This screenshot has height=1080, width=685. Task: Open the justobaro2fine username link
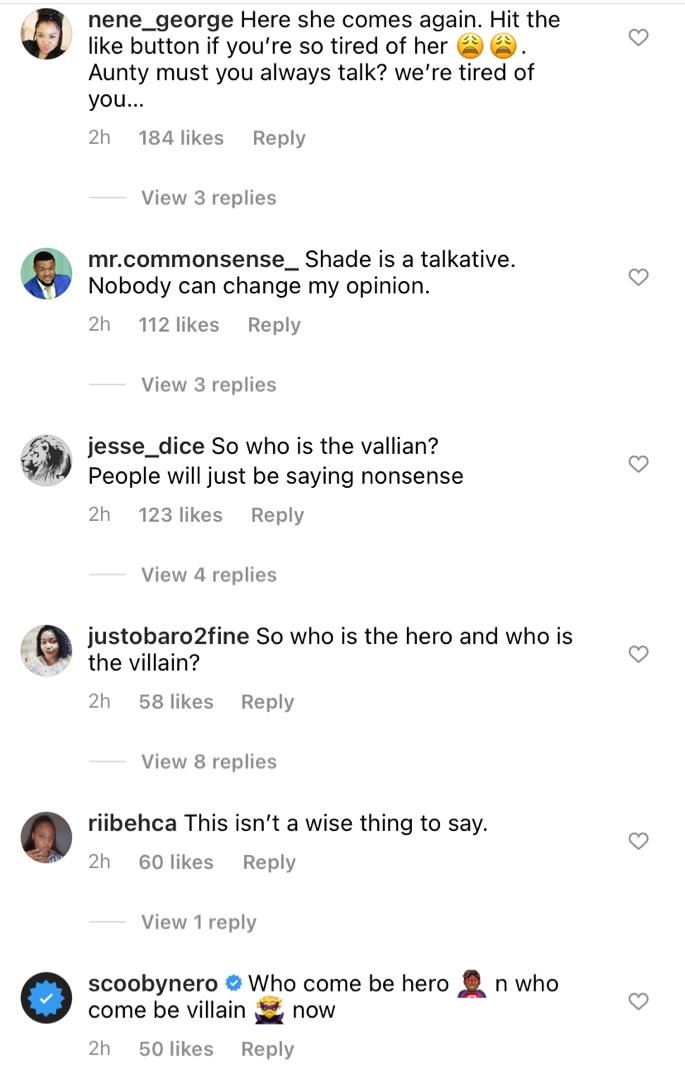[x=168, y=636]
